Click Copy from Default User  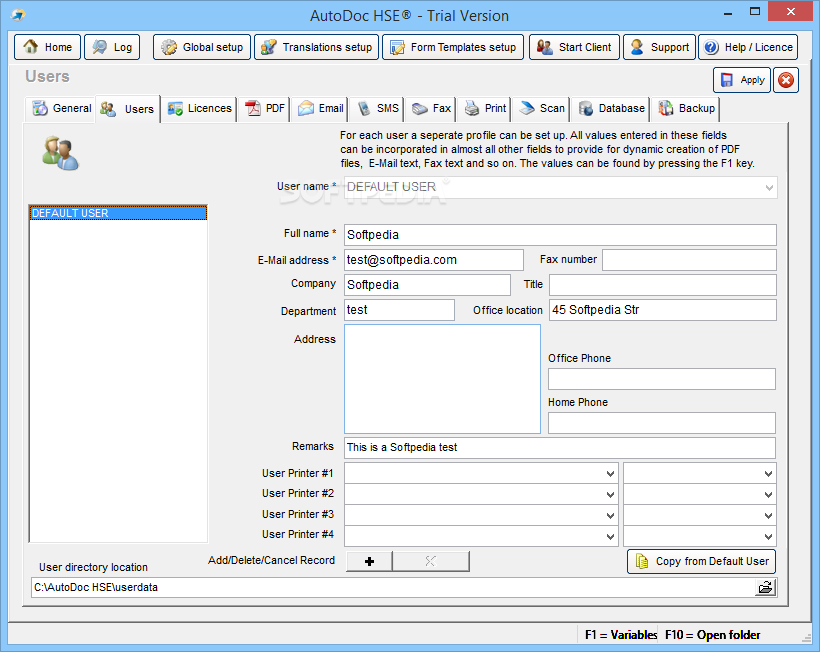click(701, 562)
